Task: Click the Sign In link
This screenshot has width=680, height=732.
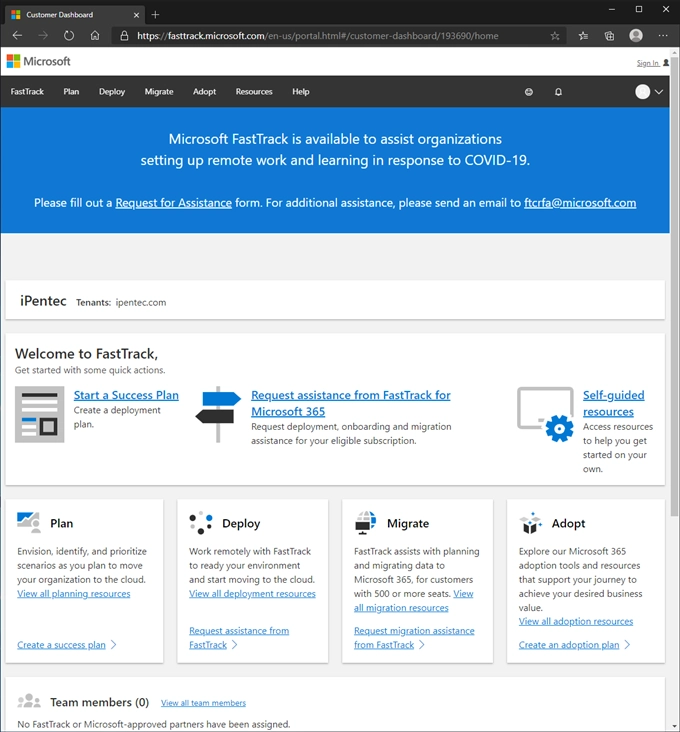Action: point(648,63)
